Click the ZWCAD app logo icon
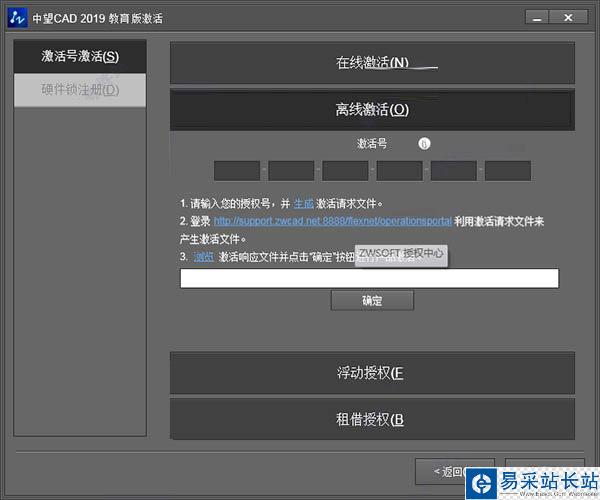This screenshot has width=600, height=500. pos(17,18)
